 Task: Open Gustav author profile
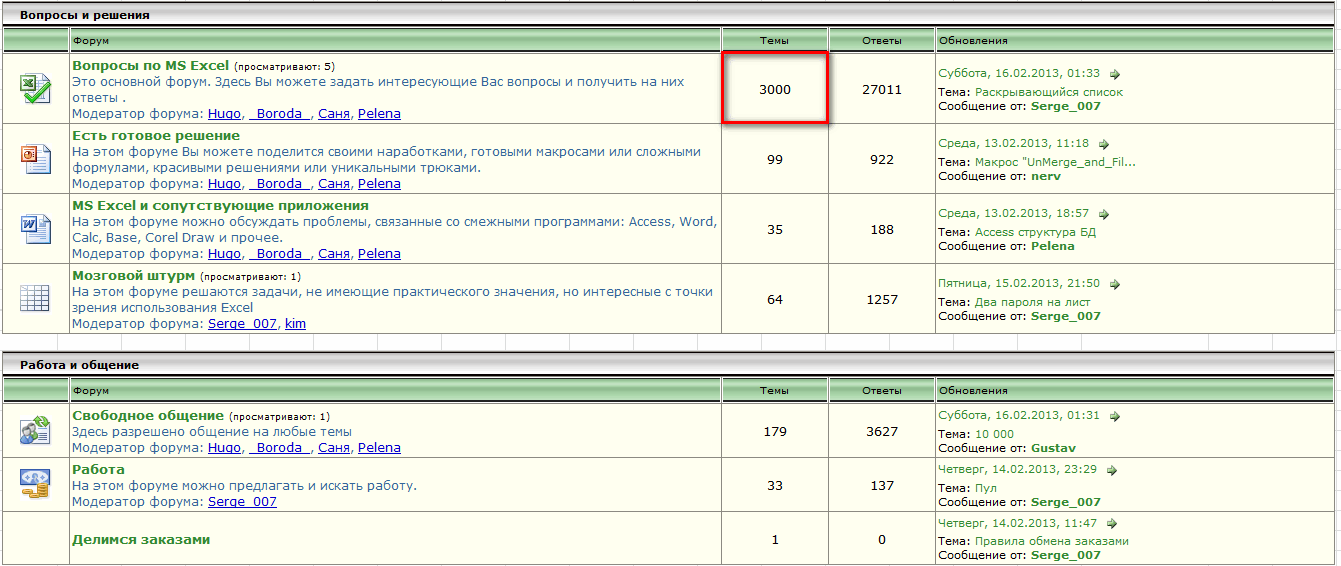coord(1053,448)
